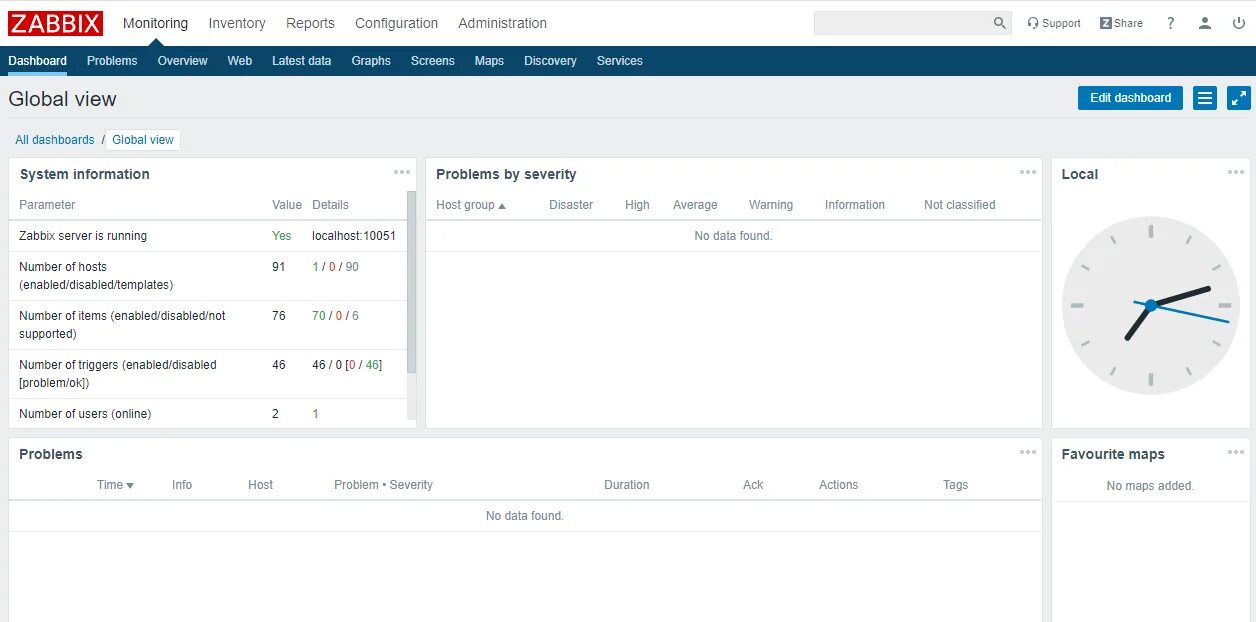Screen dimensions: 1256x622
Task: Click the localhost:10051 details value
Action: tap(354, 236)
